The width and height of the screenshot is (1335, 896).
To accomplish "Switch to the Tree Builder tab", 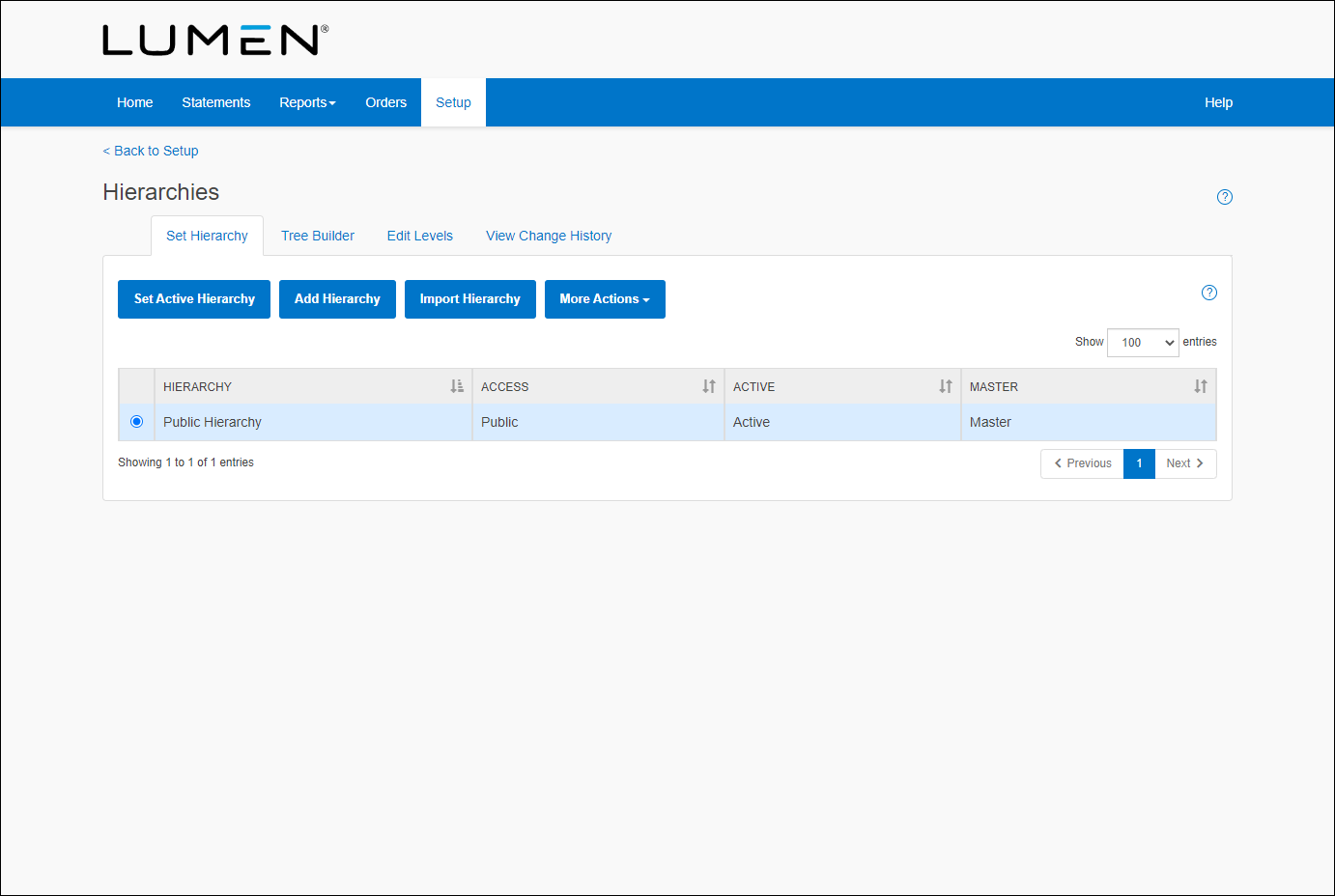I will click(318, 236).
